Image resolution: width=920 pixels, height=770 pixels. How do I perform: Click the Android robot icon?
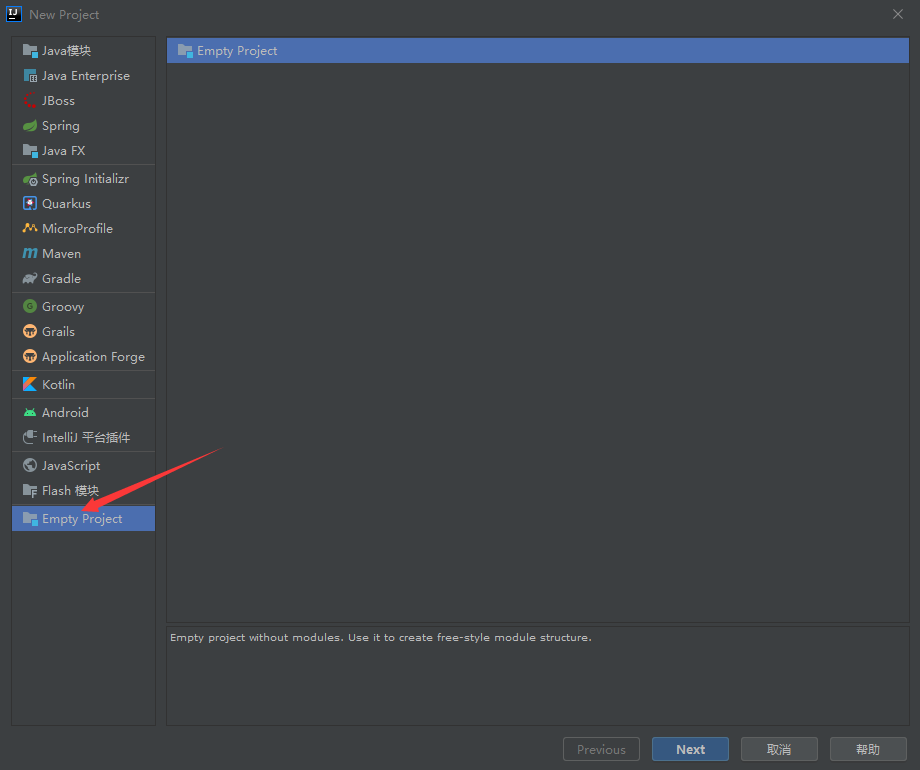[30, 413]
